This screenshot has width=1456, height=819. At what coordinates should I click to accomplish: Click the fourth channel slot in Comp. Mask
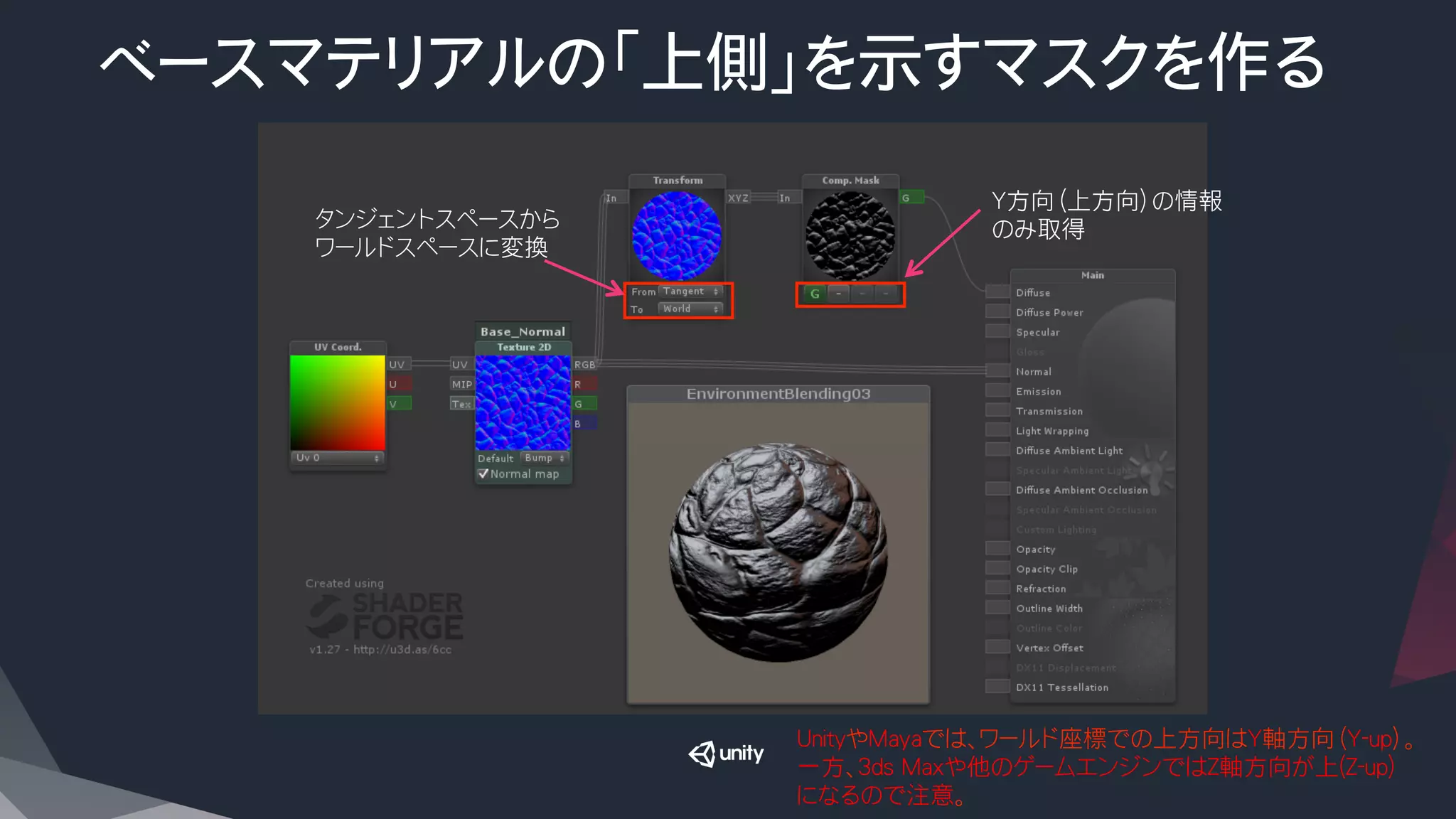[x=886, y=294]
